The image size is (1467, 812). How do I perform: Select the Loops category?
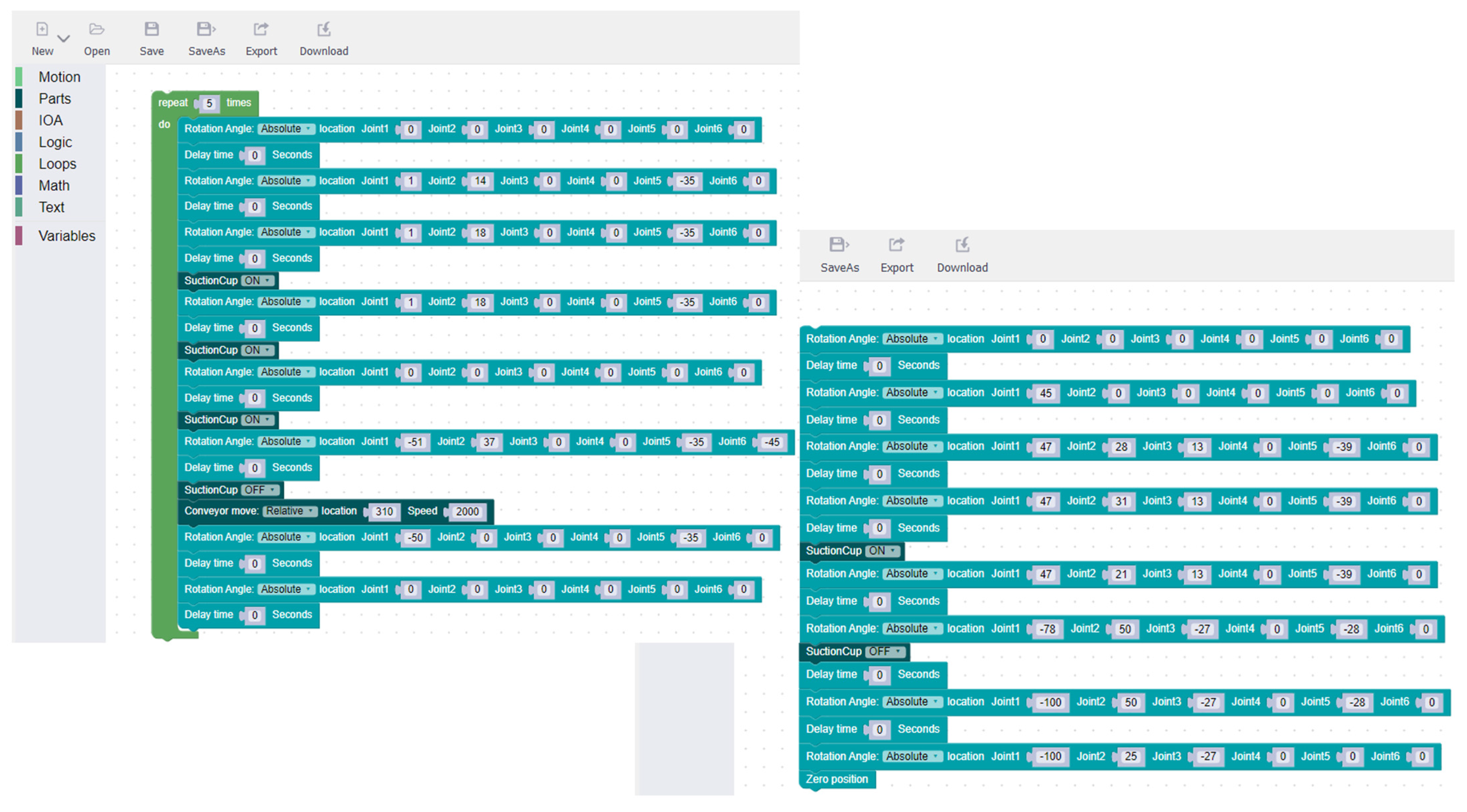(x=57, y=164)
